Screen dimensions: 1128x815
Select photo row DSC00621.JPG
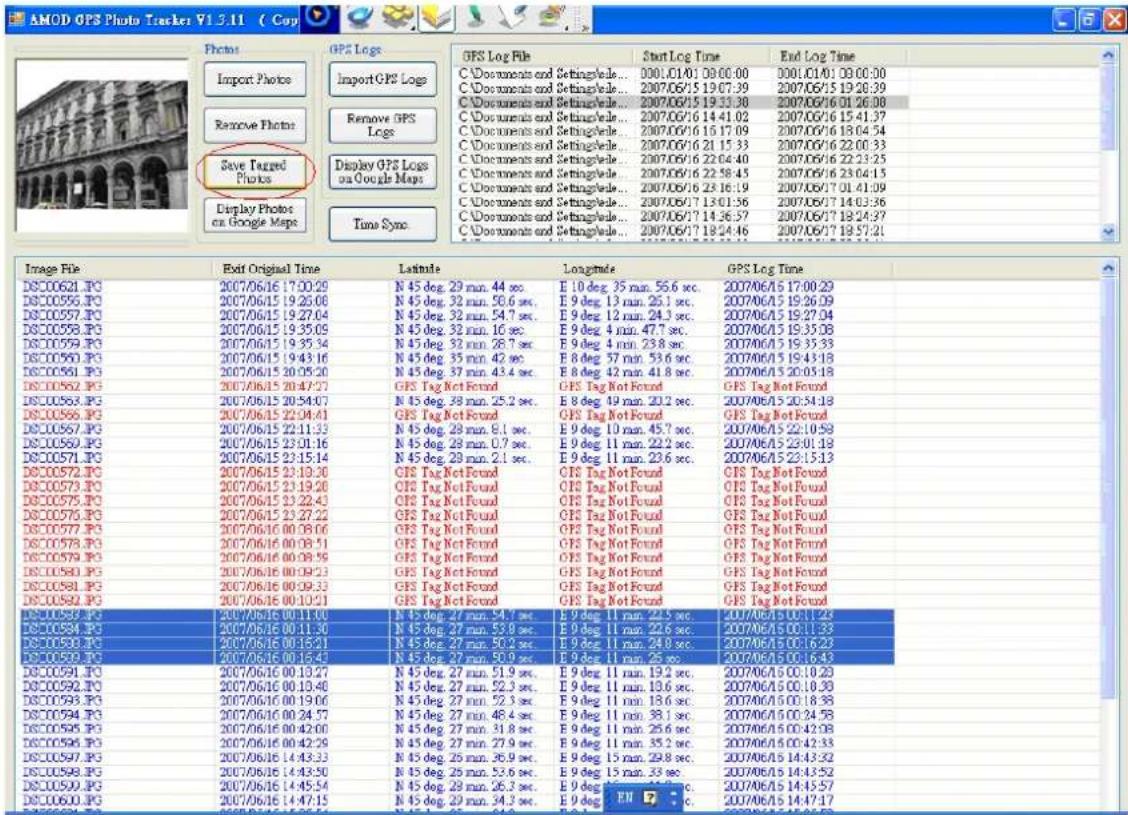(x=457, y=286)
